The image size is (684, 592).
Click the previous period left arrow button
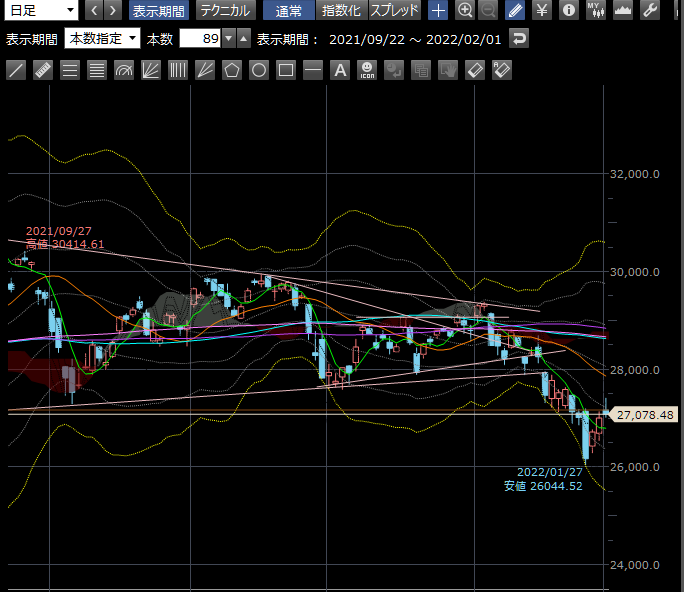tap(94, 11)
